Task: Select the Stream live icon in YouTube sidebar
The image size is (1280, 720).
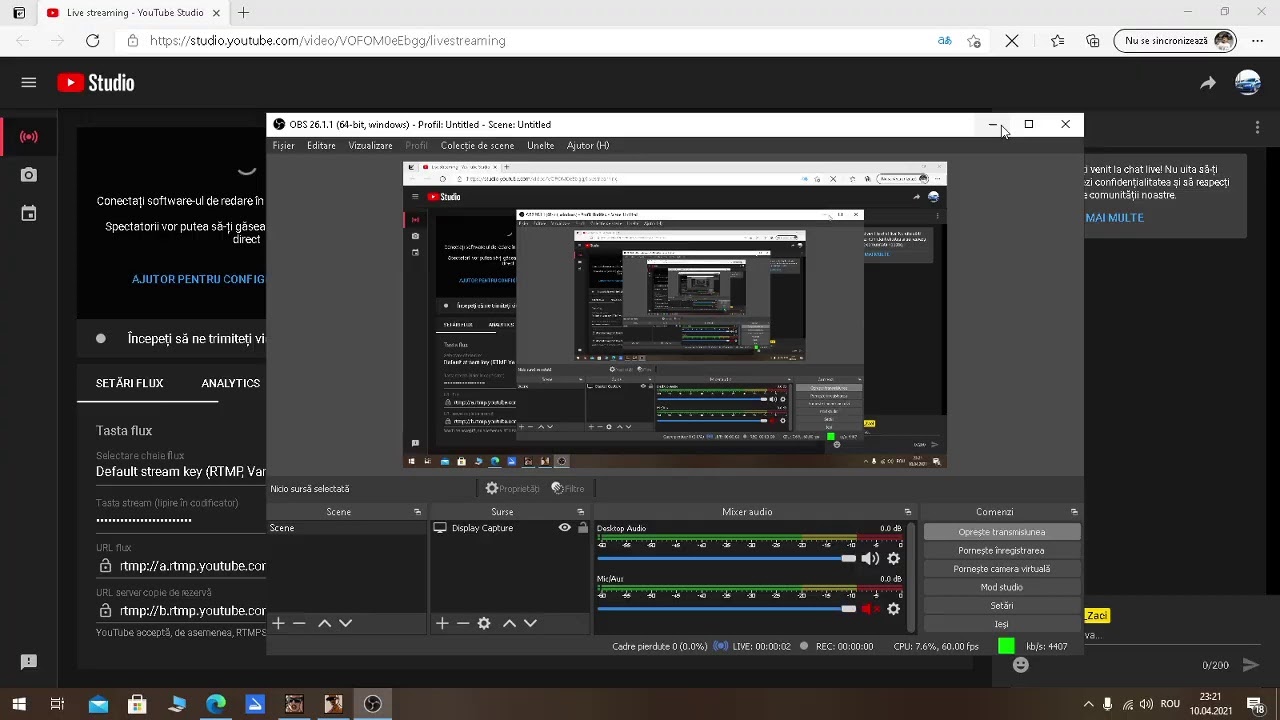Action: 29,136
